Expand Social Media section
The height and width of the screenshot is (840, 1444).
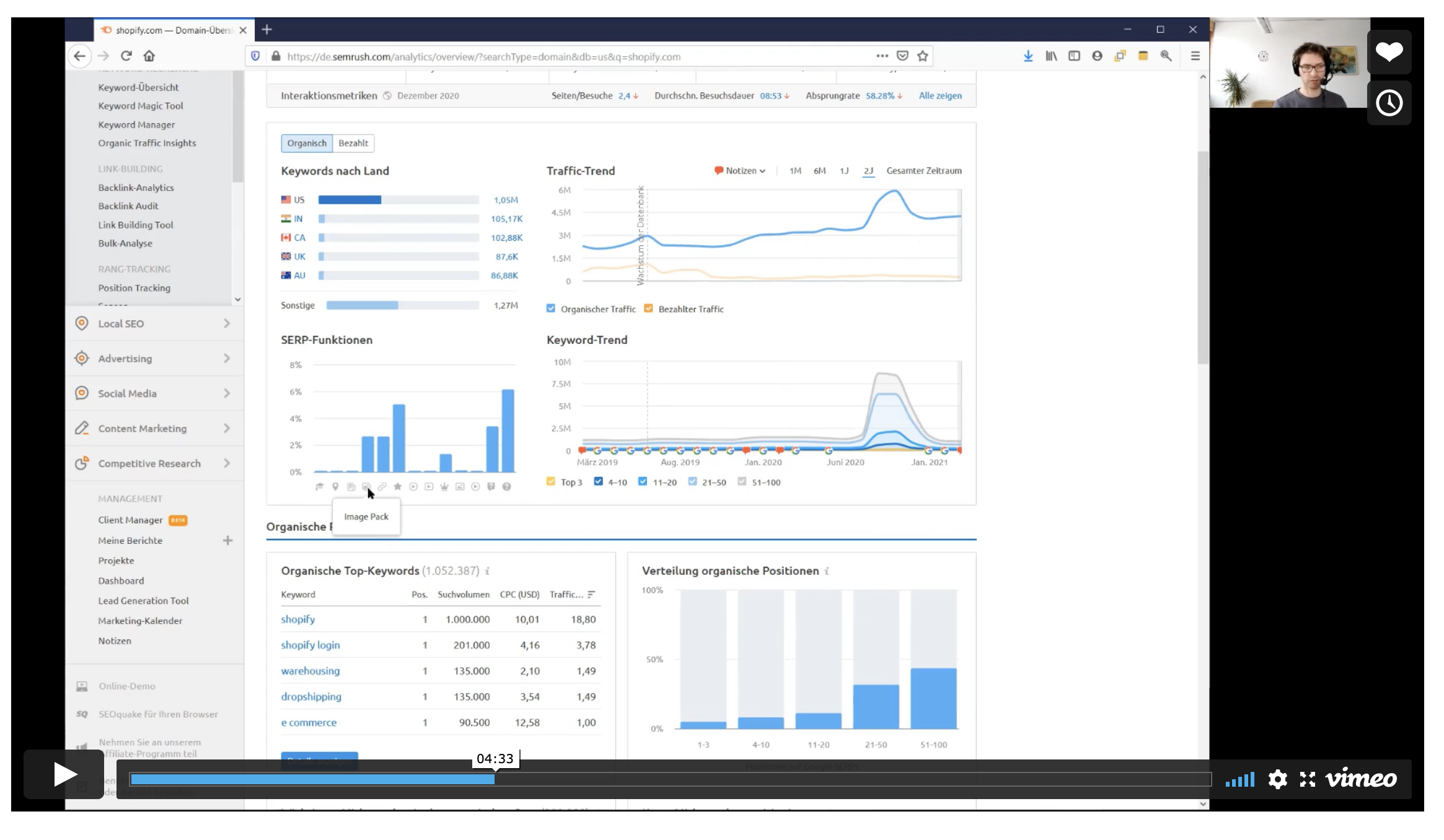click(154, 393)
